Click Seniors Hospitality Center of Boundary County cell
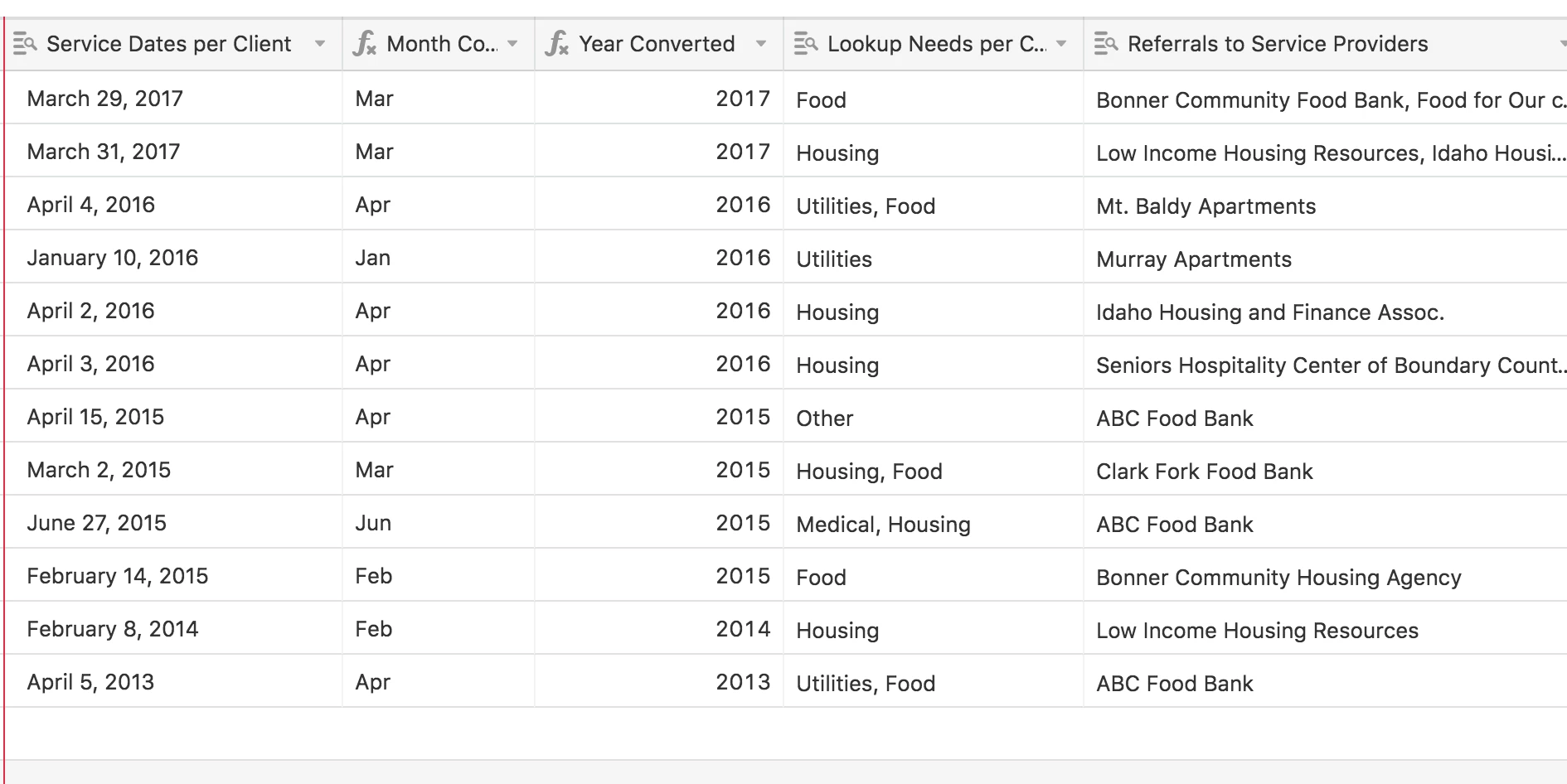This screenshot has width=1567, height=784. coord(1326,363)
